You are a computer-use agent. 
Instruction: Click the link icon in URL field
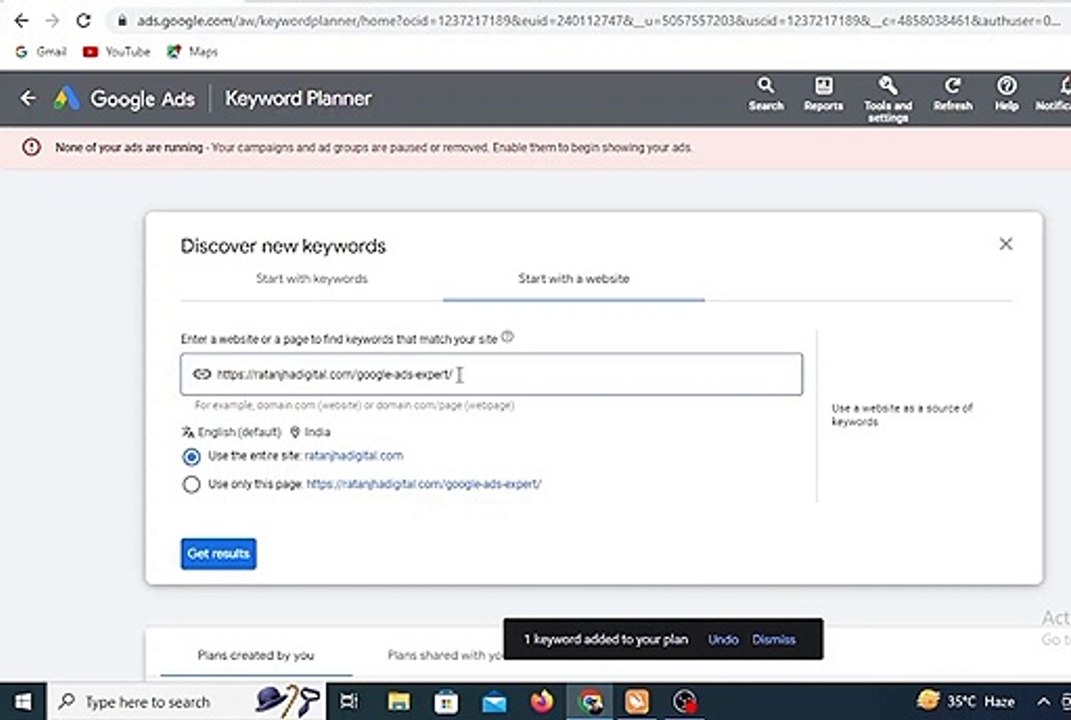point(201,374)
